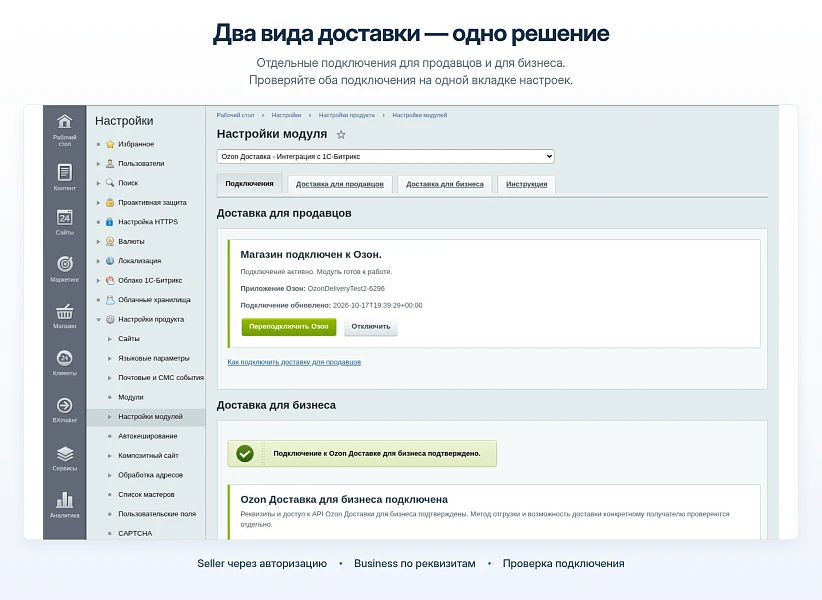Viewport: 822px width, 600px height.
Task: Expand the Сайты submenu arrow
Action: click(110, 339)
